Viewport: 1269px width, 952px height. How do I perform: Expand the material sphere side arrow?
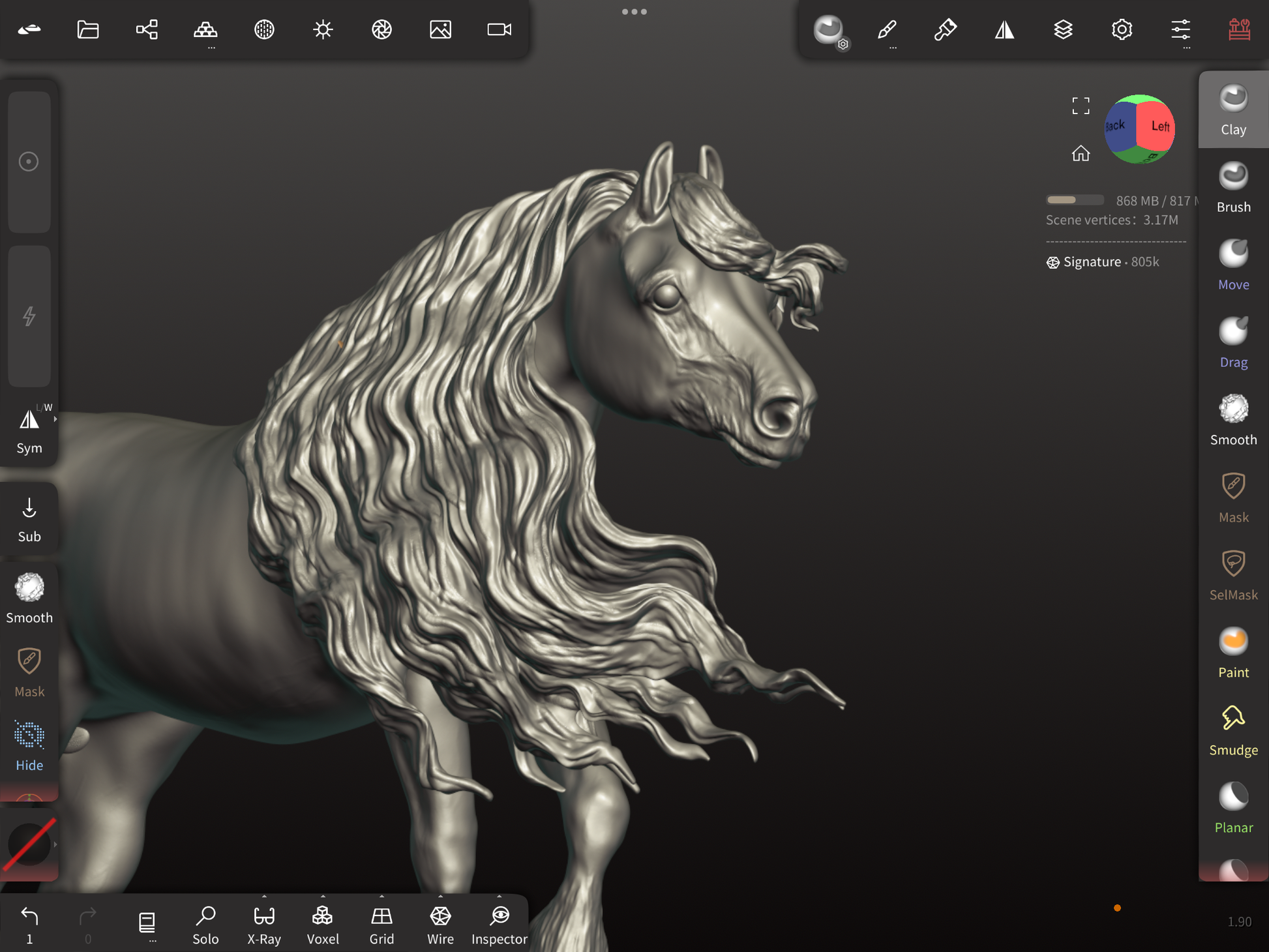tap(55, 844)
